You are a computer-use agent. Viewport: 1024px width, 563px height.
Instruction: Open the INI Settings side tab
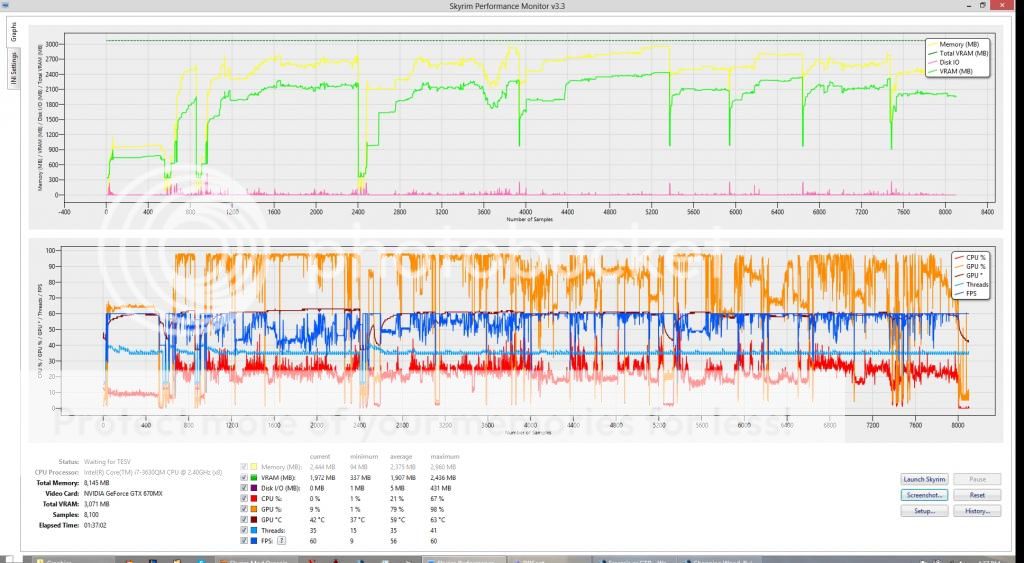click(x=14, y=68)
